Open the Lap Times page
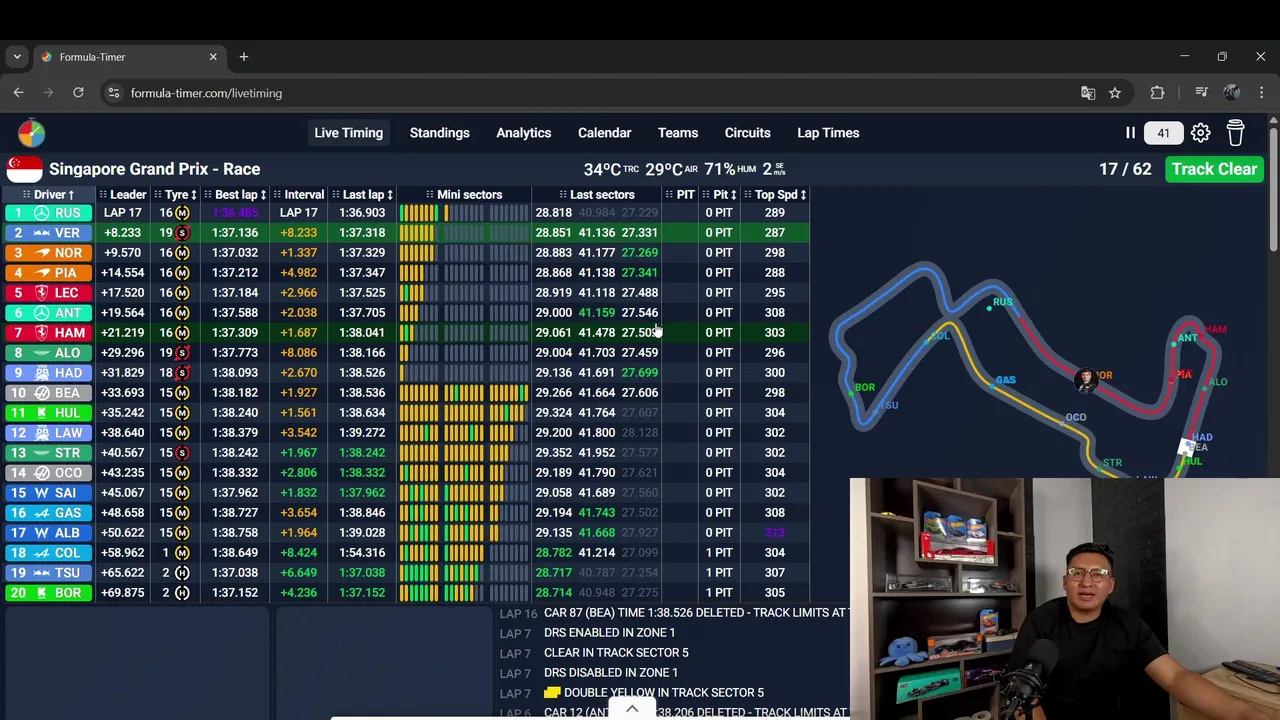 pyautogui.click(x=828, y=133)
